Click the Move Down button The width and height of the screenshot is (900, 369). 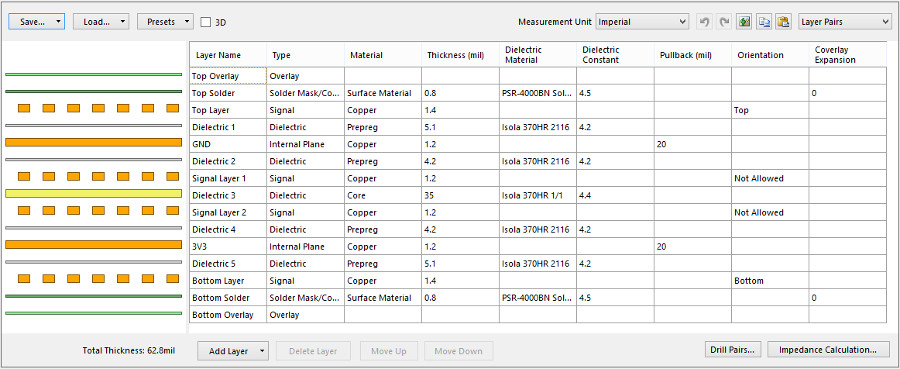point(459,351)
